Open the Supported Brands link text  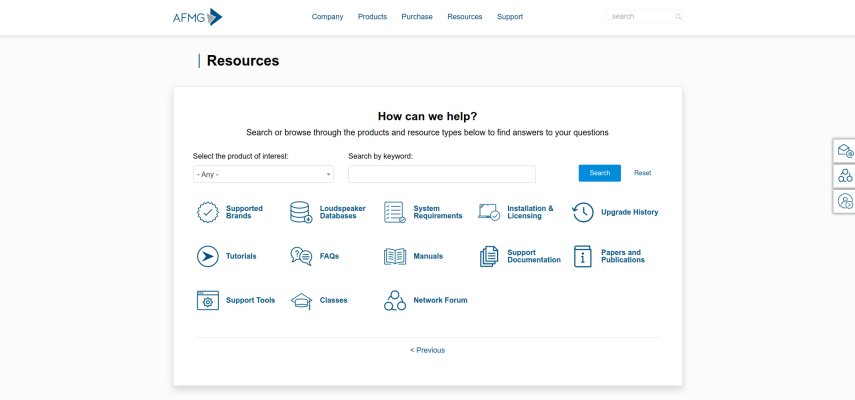point(244,212)
